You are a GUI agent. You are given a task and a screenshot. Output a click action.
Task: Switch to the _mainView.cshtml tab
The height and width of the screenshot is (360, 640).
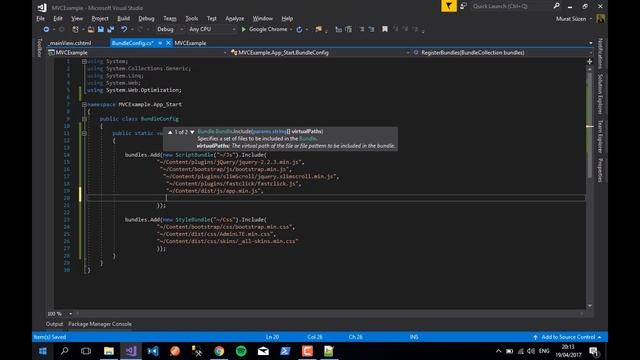click(71, 43)
